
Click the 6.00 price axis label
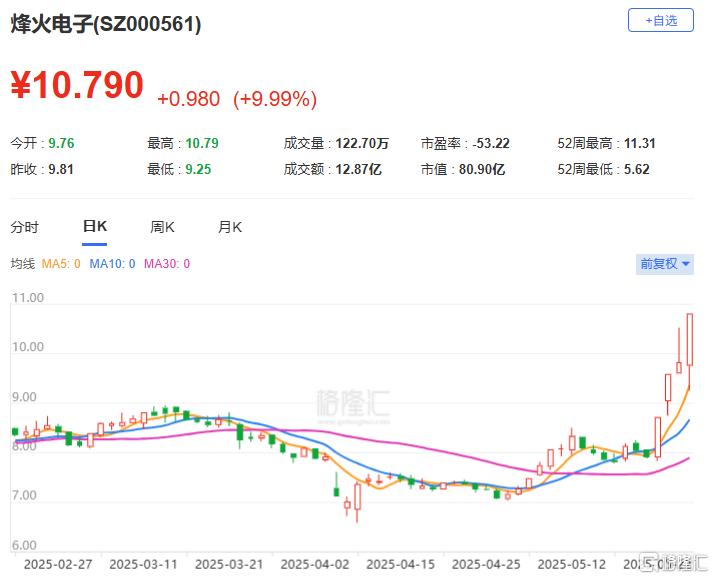pos(24,545)
